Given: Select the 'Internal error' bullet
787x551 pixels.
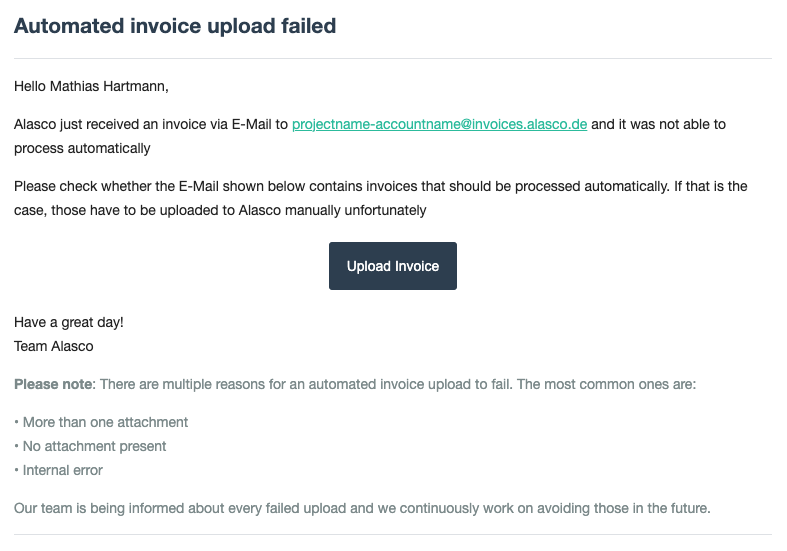Looking at the screenshot, I should (62, 471).
